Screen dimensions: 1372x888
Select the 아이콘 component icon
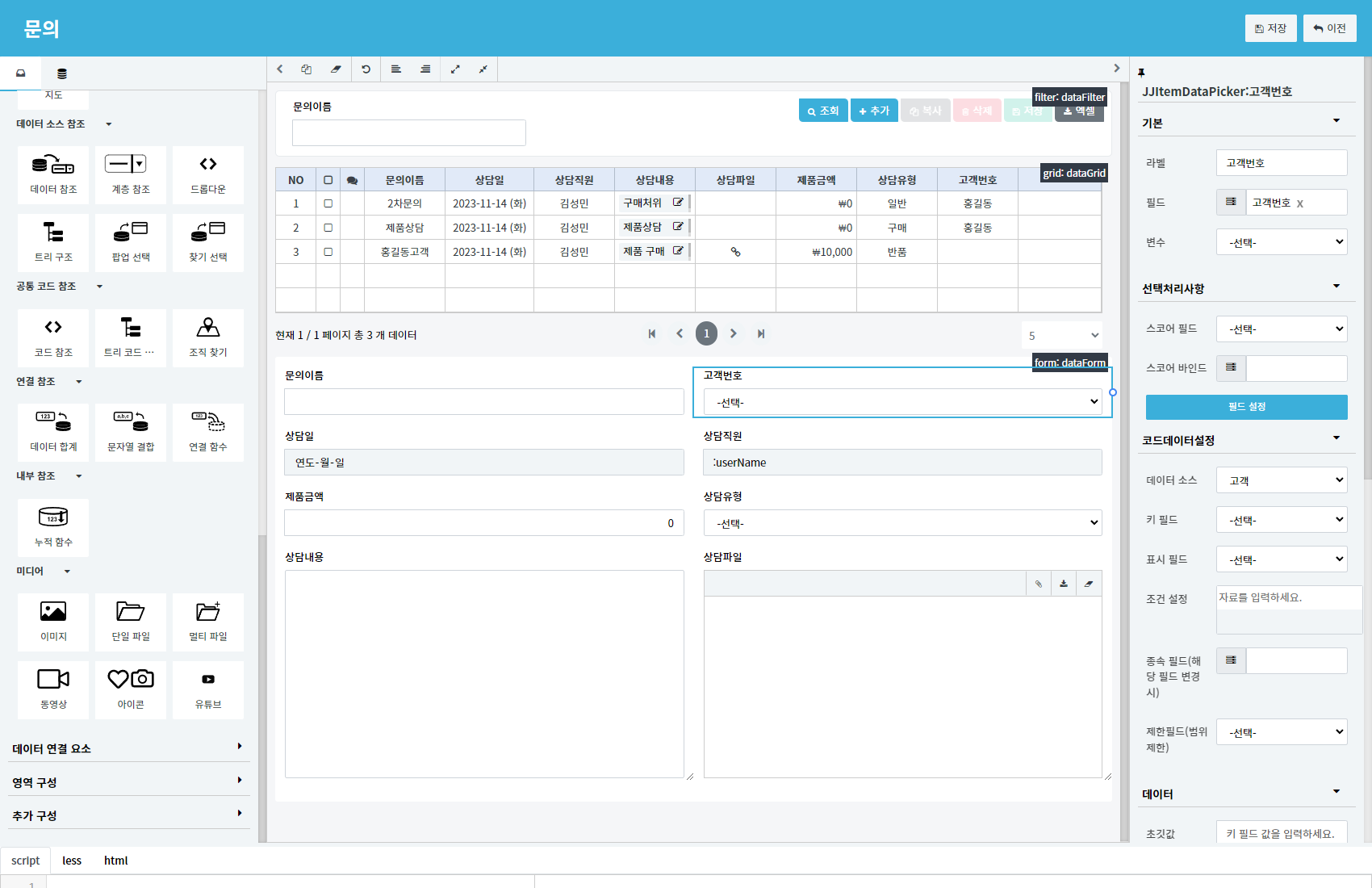(131, 689)
